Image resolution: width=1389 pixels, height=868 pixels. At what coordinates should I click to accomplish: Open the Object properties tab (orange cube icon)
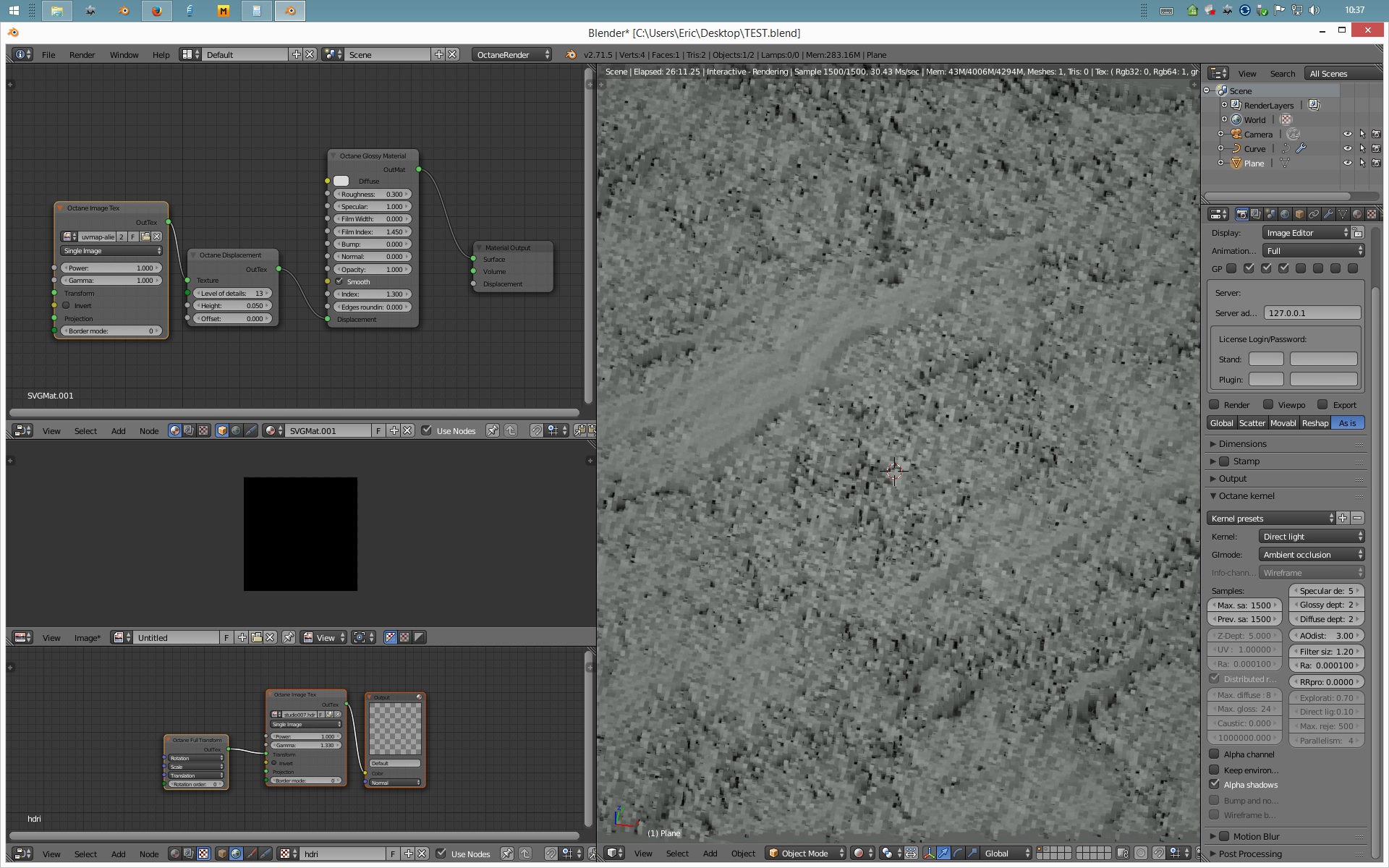click(x=1299, y=214)
